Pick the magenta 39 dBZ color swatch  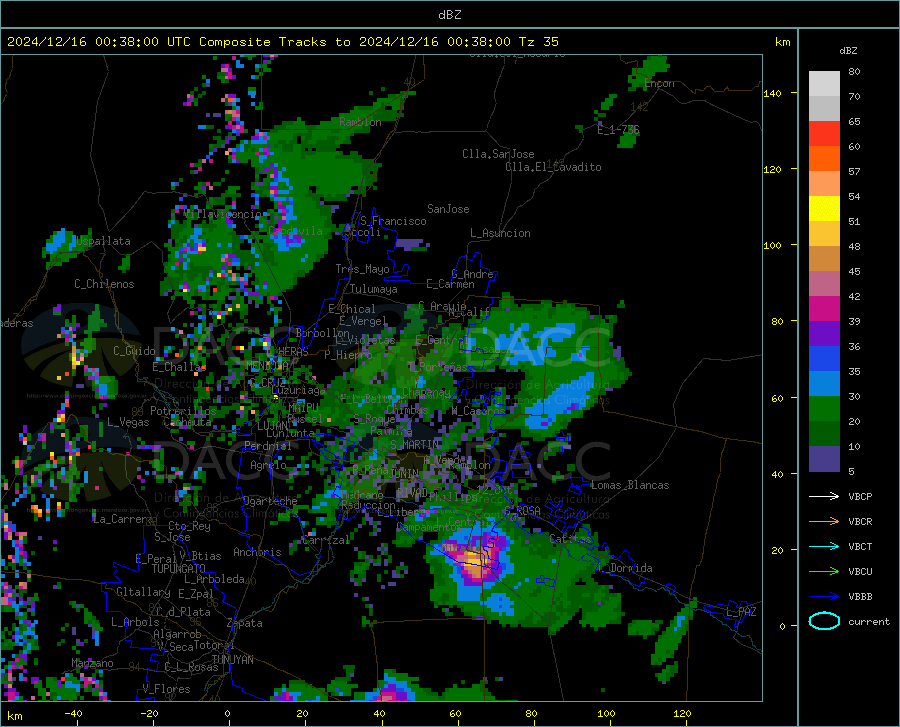(824, 309)
